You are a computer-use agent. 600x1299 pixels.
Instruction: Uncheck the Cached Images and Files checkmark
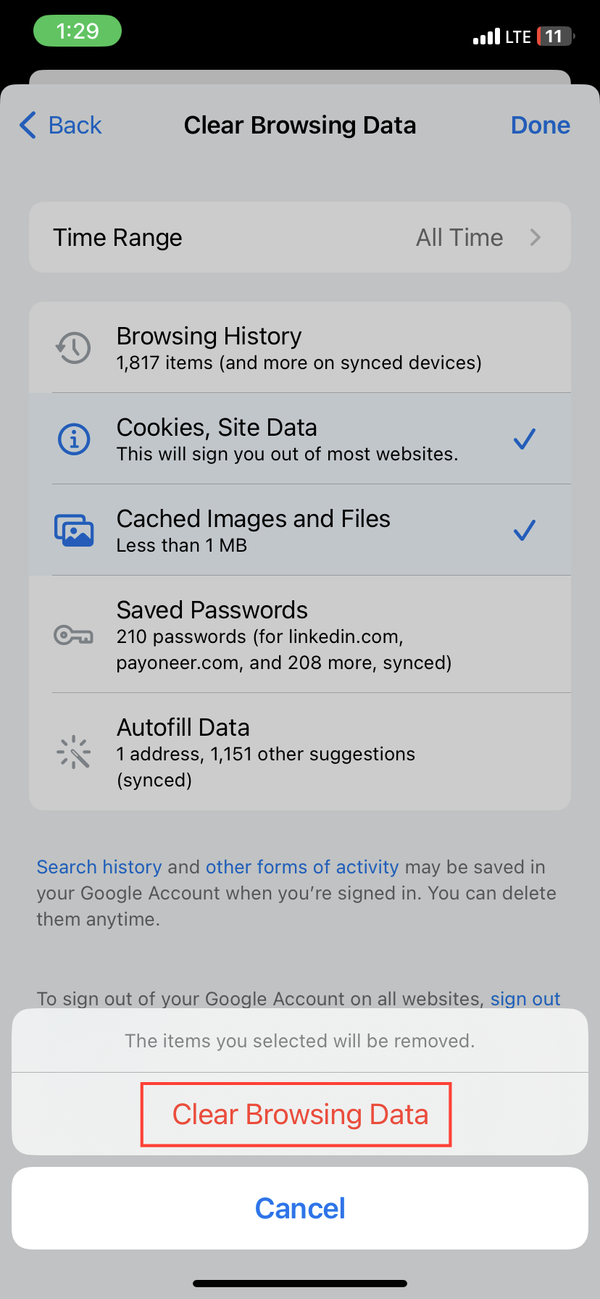coord(524,530)
